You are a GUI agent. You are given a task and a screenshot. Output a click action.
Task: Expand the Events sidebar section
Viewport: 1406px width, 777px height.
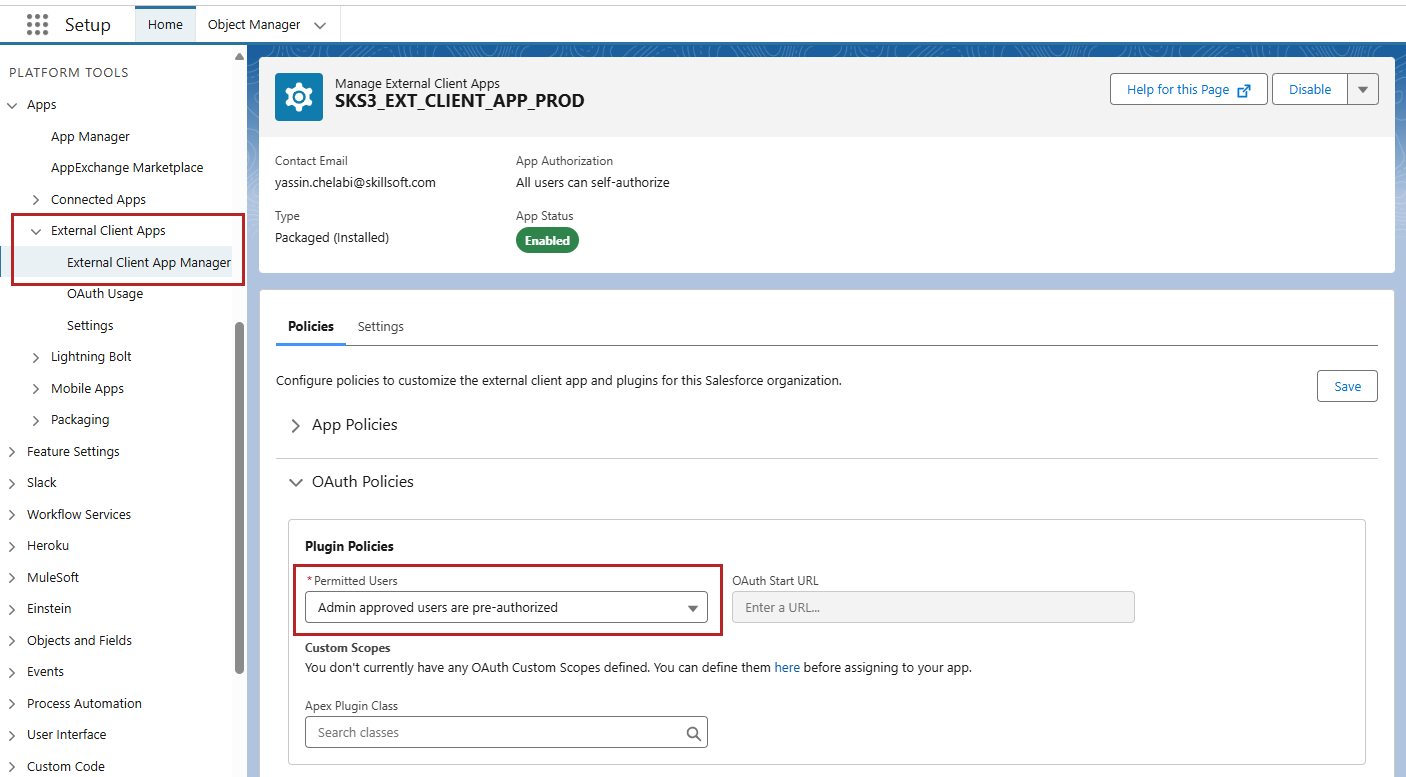(12, 672)
